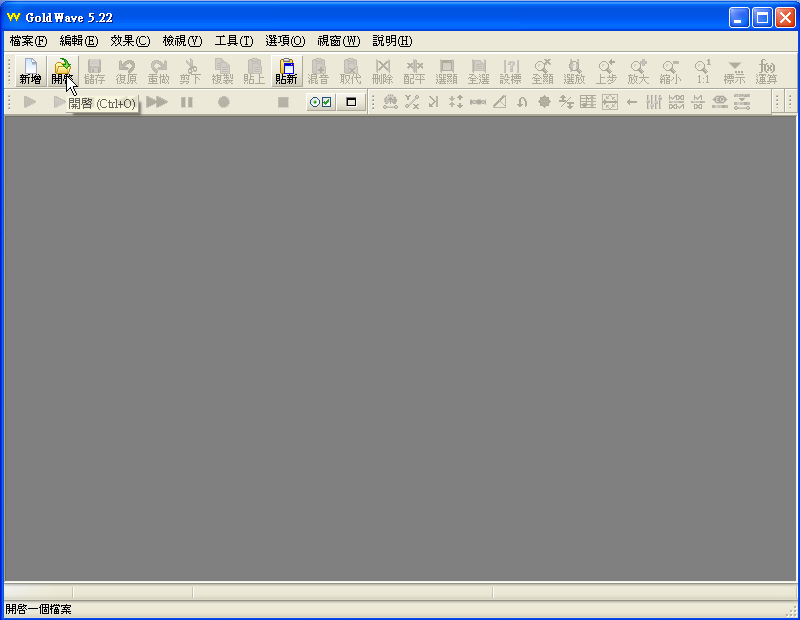Click the 儲存 (Save) toolbar icon

(94, 71)
